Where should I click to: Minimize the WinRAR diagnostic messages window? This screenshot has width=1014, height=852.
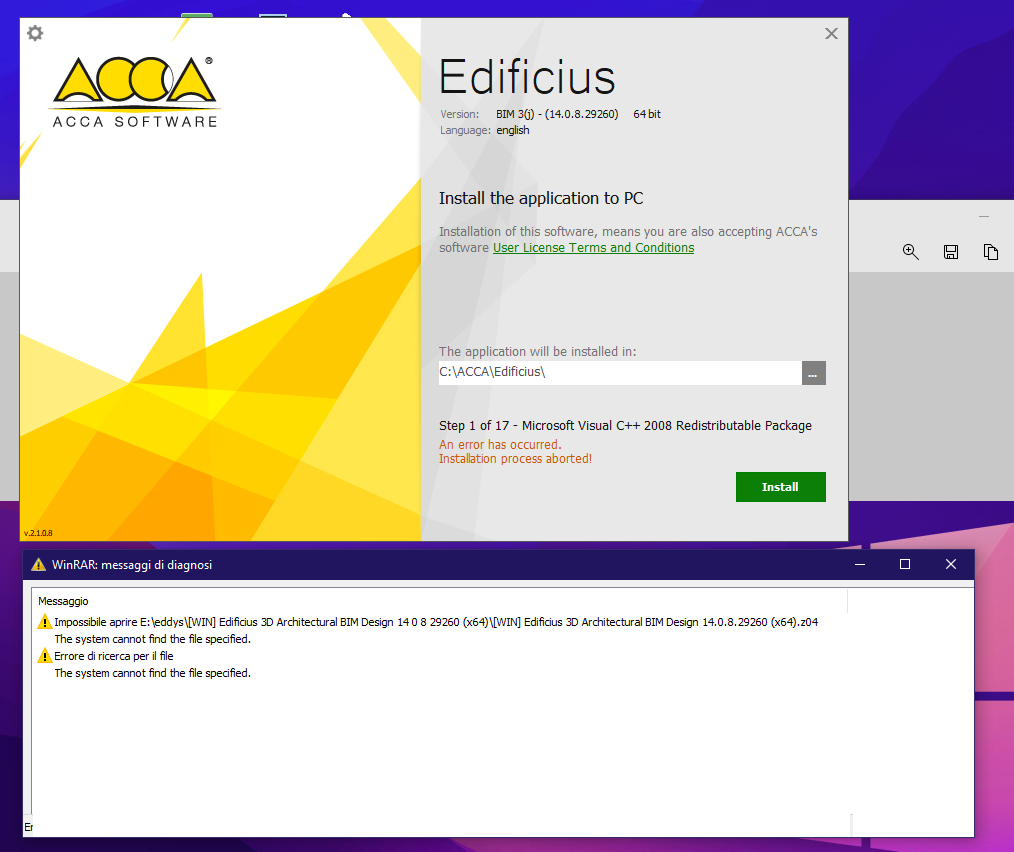tap(859, 565)
